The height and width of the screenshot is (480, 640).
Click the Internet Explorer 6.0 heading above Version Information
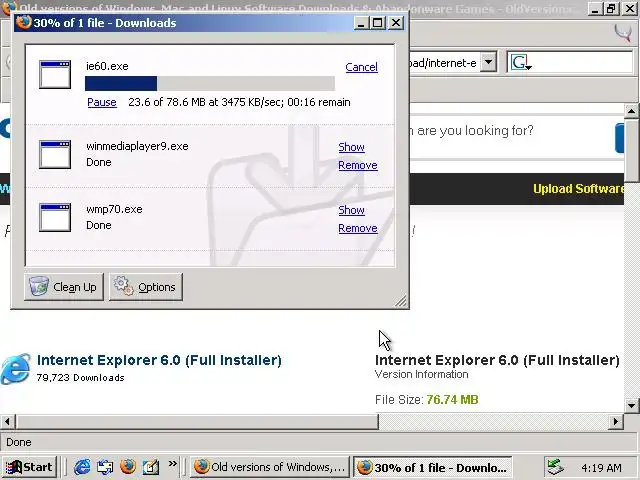[x=497, y=360]
